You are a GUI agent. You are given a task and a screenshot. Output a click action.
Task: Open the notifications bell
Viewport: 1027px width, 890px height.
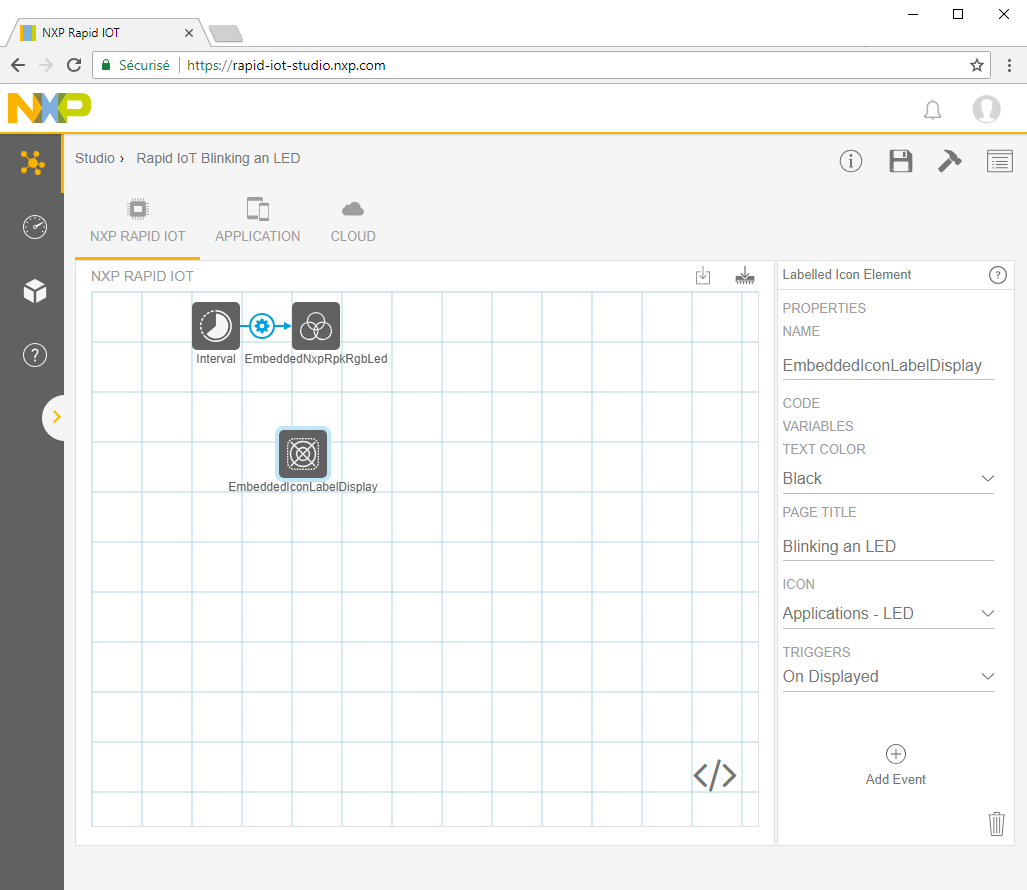[x=932, y=110]
